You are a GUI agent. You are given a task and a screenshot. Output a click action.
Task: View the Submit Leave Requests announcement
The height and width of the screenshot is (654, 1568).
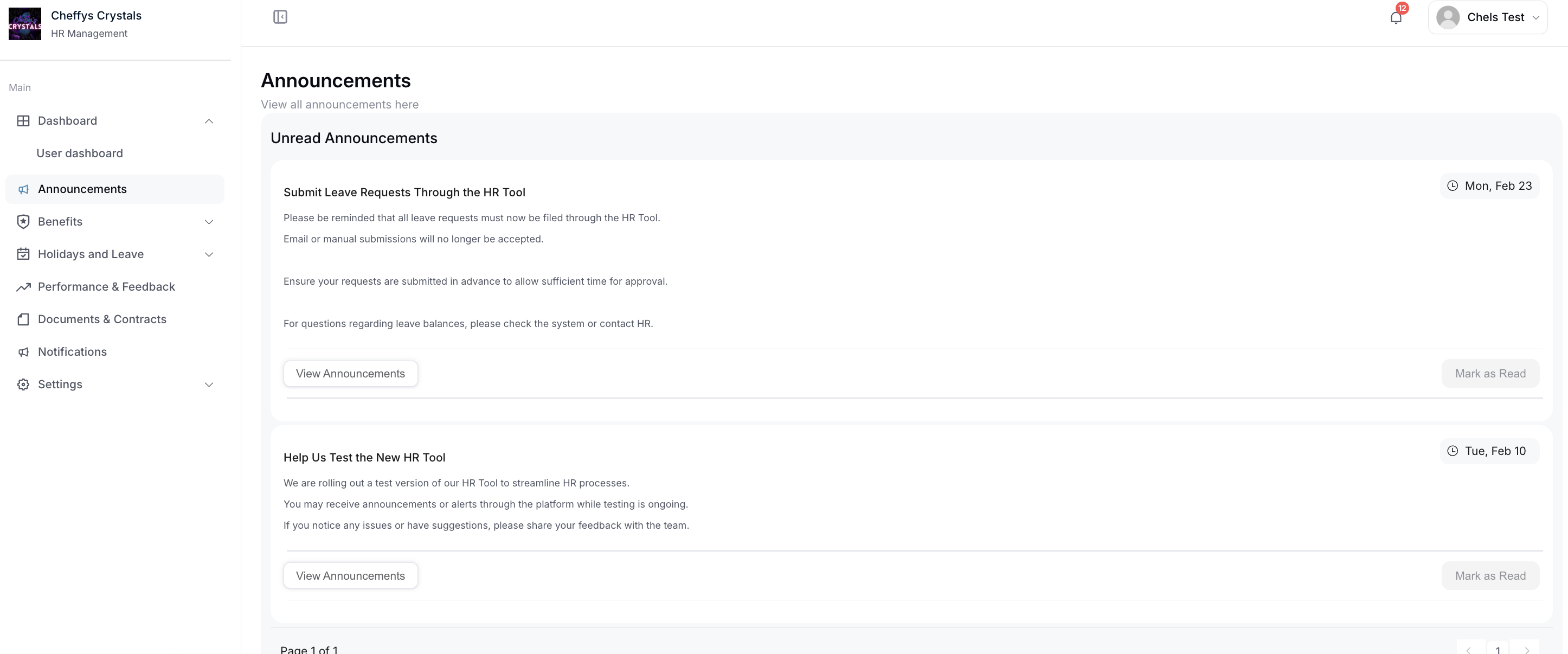[x=350, y=374]
